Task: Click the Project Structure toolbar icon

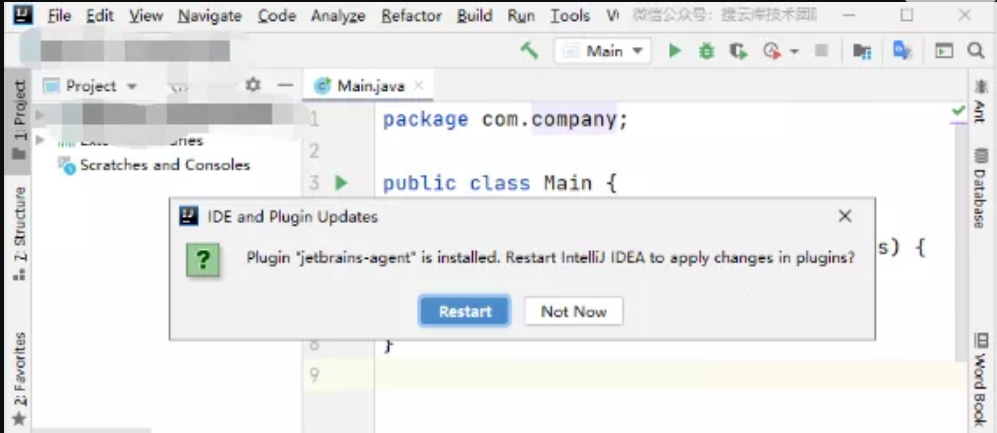Action: click(861, 51)
